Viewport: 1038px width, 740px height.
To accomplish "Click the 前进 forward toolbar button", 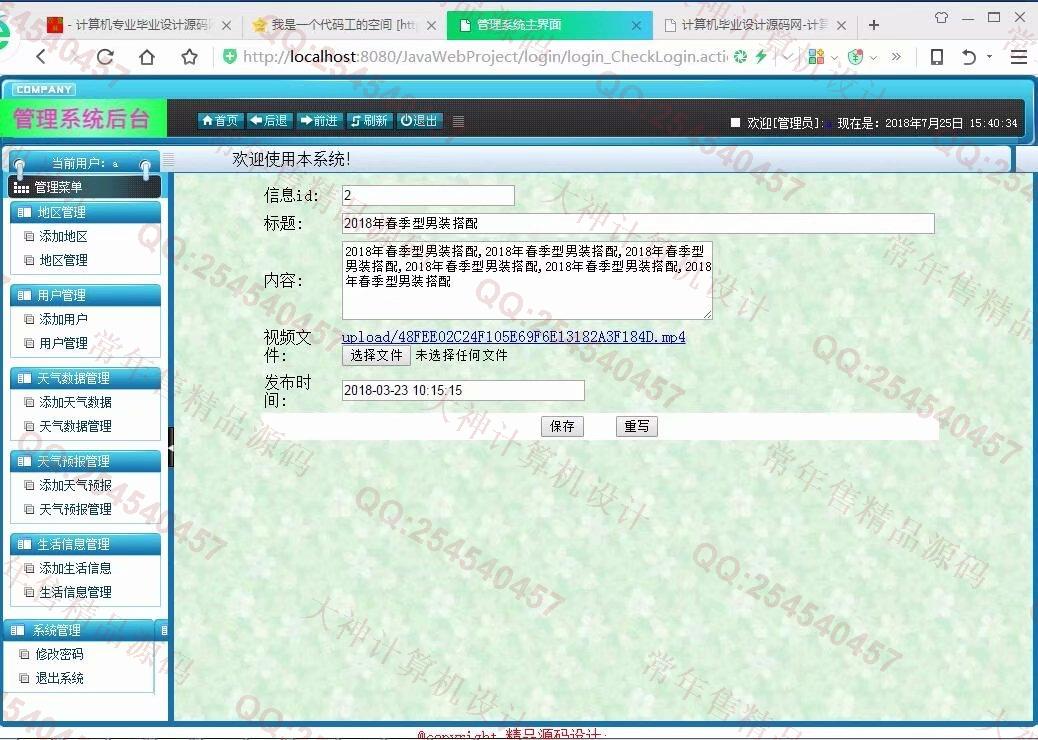I will (318, 120).
